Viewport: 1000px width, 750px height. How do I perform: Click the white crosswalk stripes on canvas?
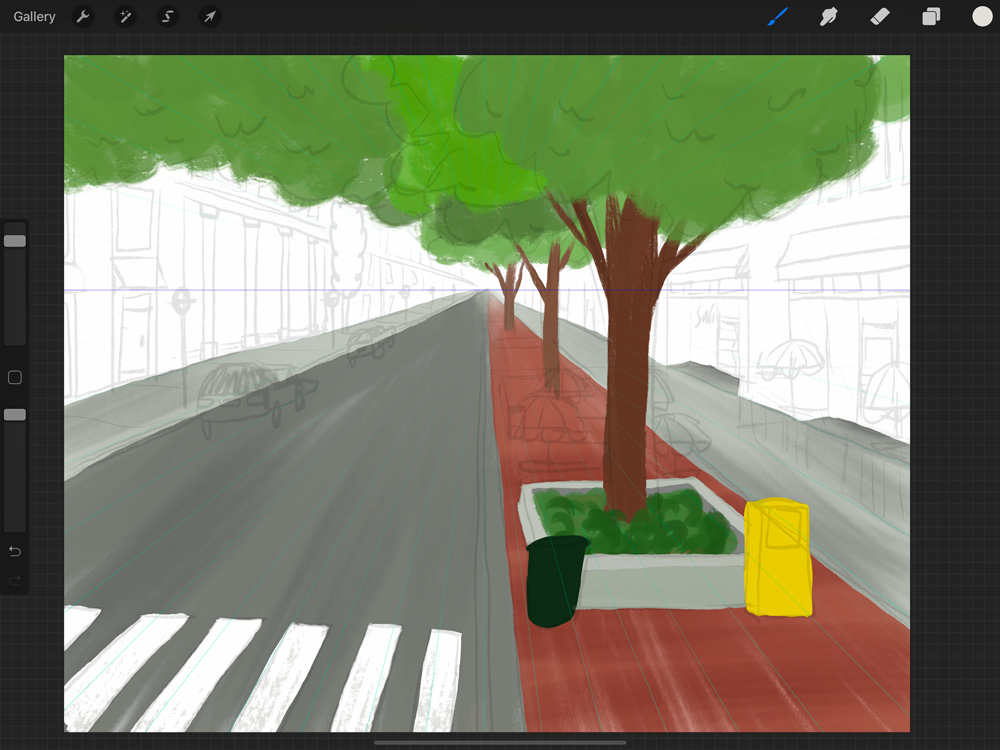[x=261, y=670]
